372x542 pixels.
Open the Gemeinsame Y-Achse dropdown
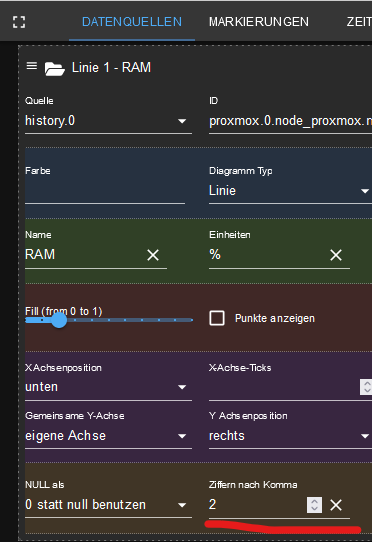pos(108,436)
